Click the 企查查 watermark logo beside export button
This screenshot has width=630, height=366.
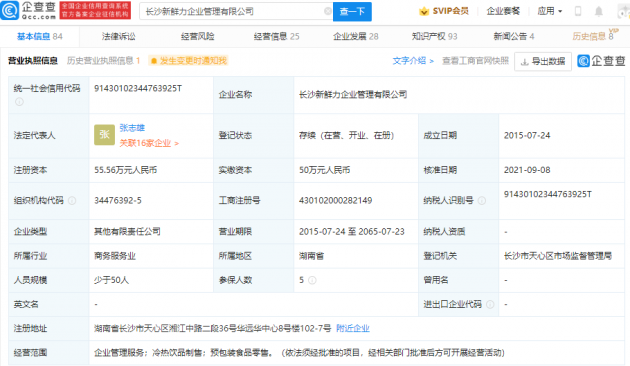pyautogui.click(x=601, y=61)
